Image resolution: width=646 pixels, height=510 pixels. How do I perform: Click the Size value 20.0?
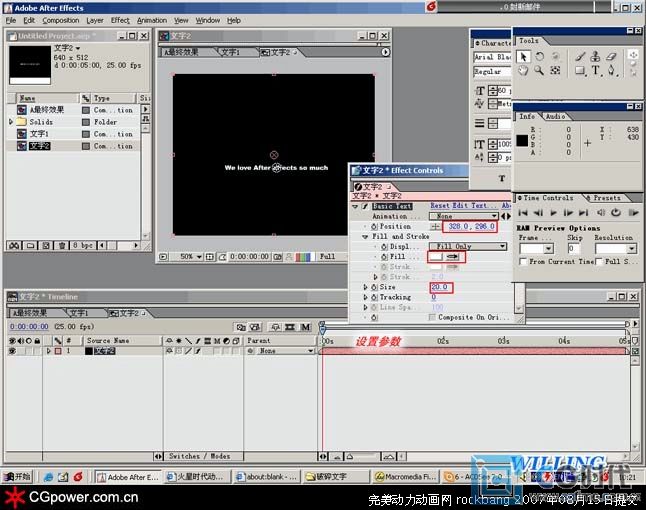[440, 287]
